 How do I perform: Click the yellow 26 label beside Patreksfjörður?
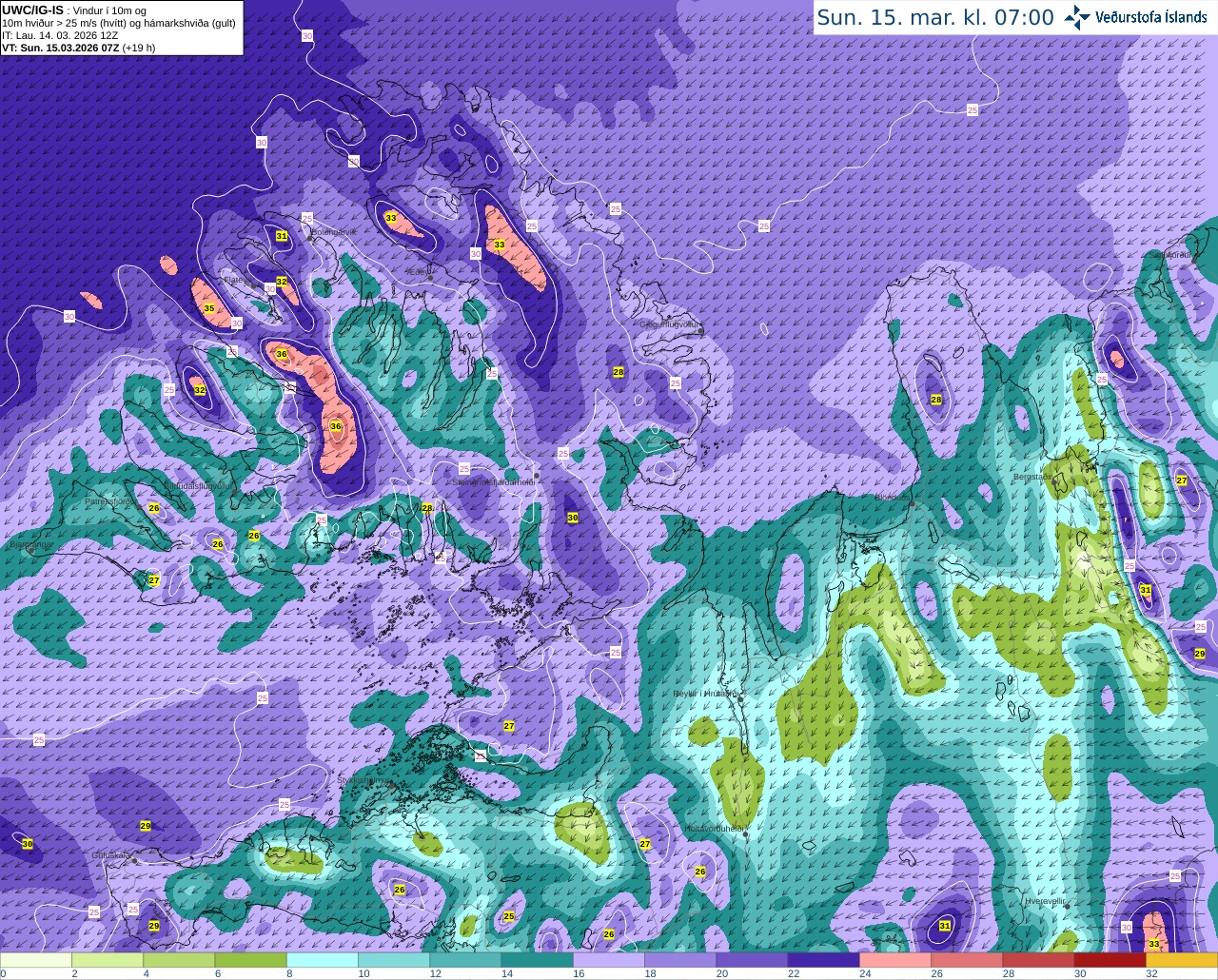pos(154,508)
